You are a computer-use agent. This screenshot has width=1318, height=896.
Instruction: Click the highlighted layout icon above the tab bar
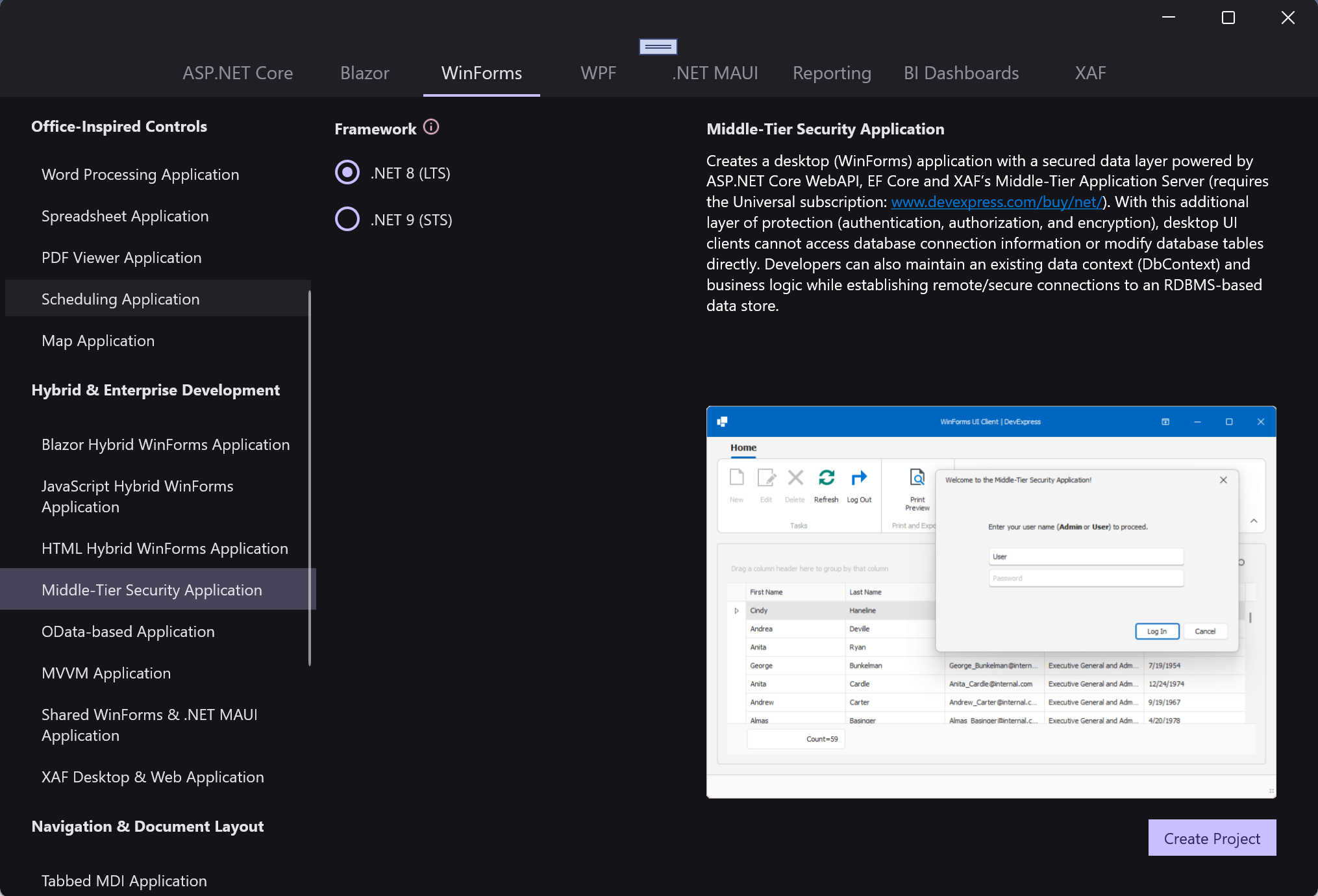point(658,46)
